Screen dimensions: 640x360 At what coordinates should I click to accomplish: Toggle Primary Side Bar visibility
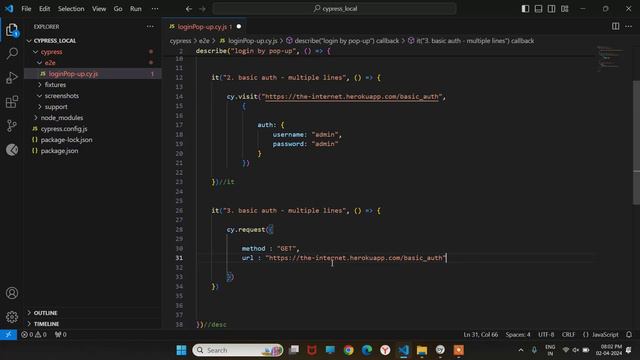point(525,9)
